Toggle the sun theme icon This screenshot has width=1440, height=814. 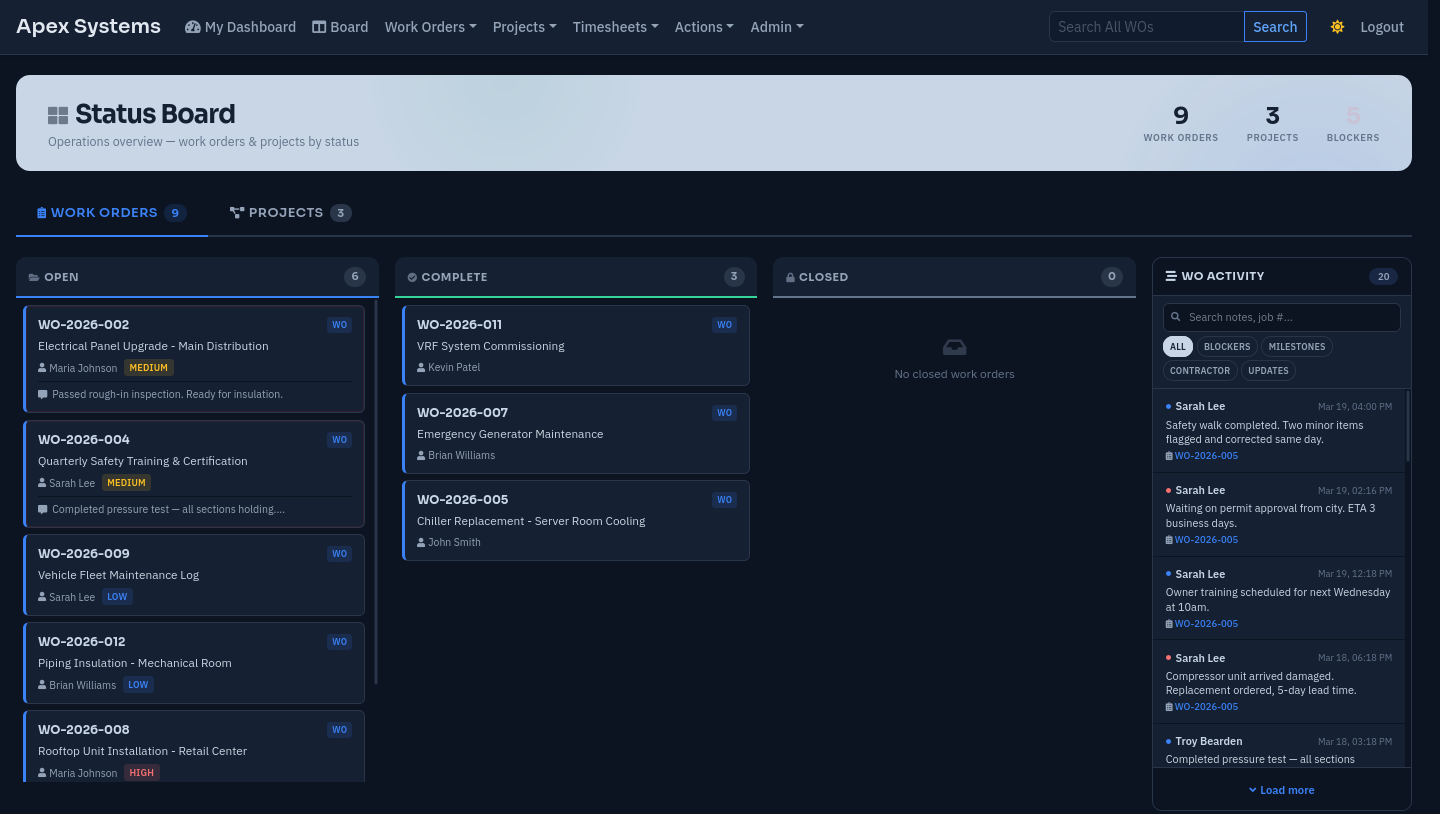pyautogui.click(x=1337, y=27)
